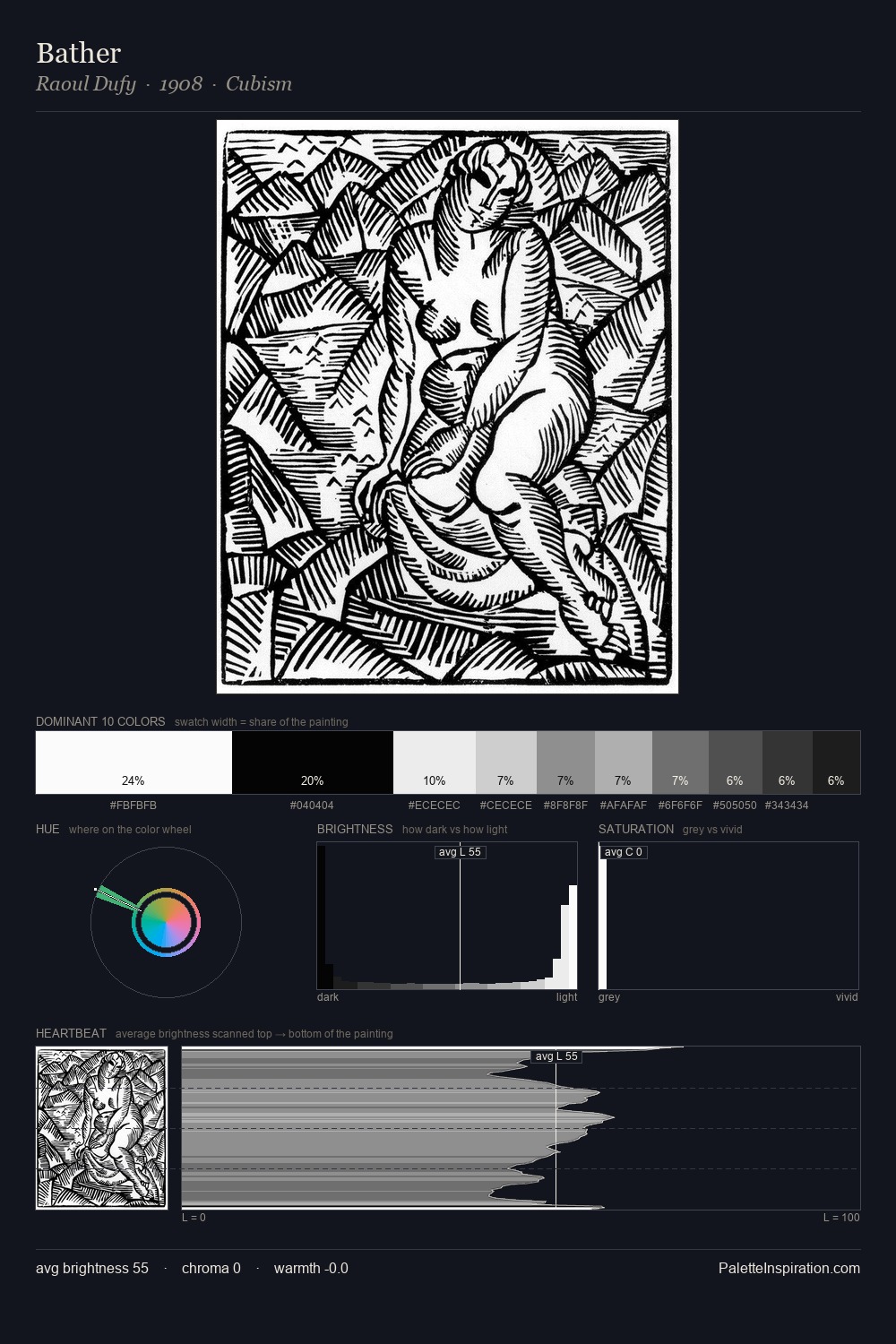
Task: Click the 'avg C 0' tag
Action: click(x=624, y=852)
